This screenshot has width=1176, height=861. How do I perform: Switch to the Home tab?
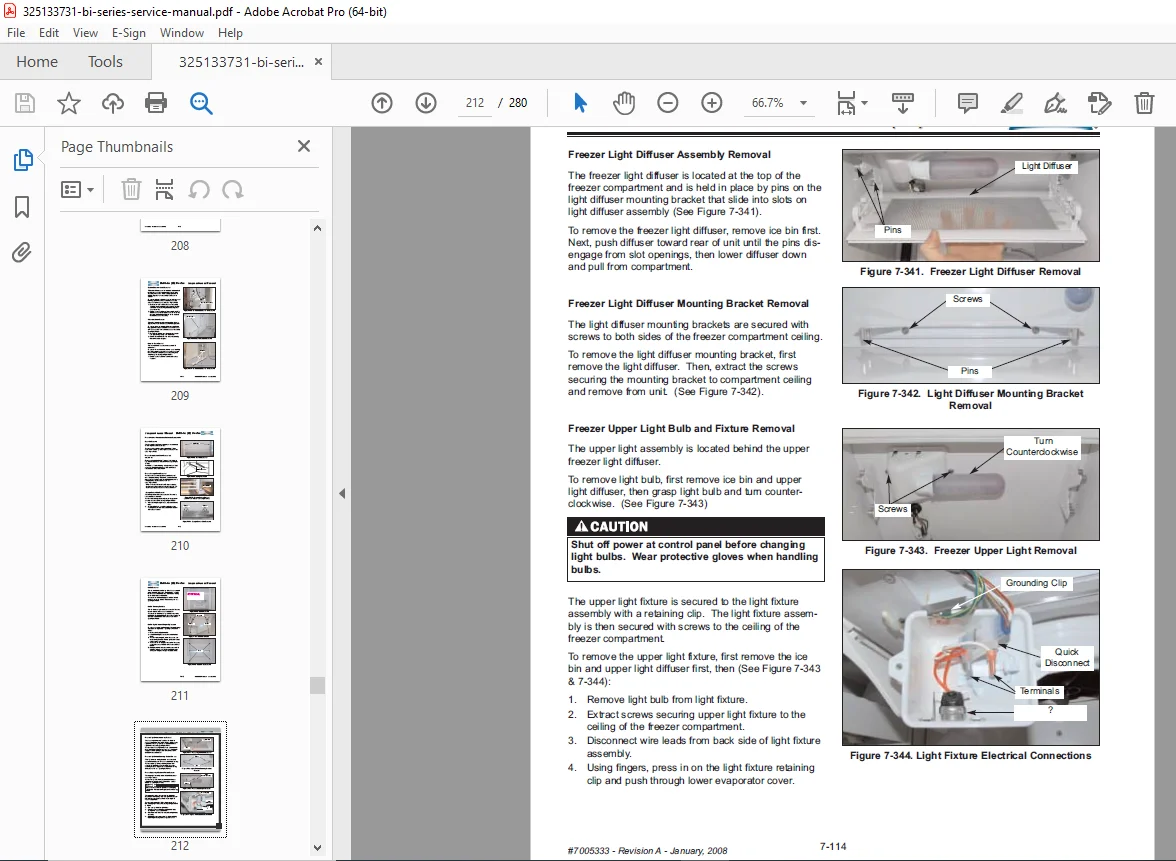pos(37,62)
